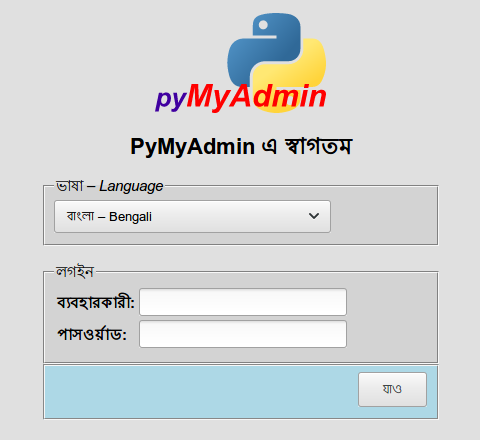The image size is (480, 440).
Task: Click the light blue footer bar beside যাও
Action: (200, 392)
